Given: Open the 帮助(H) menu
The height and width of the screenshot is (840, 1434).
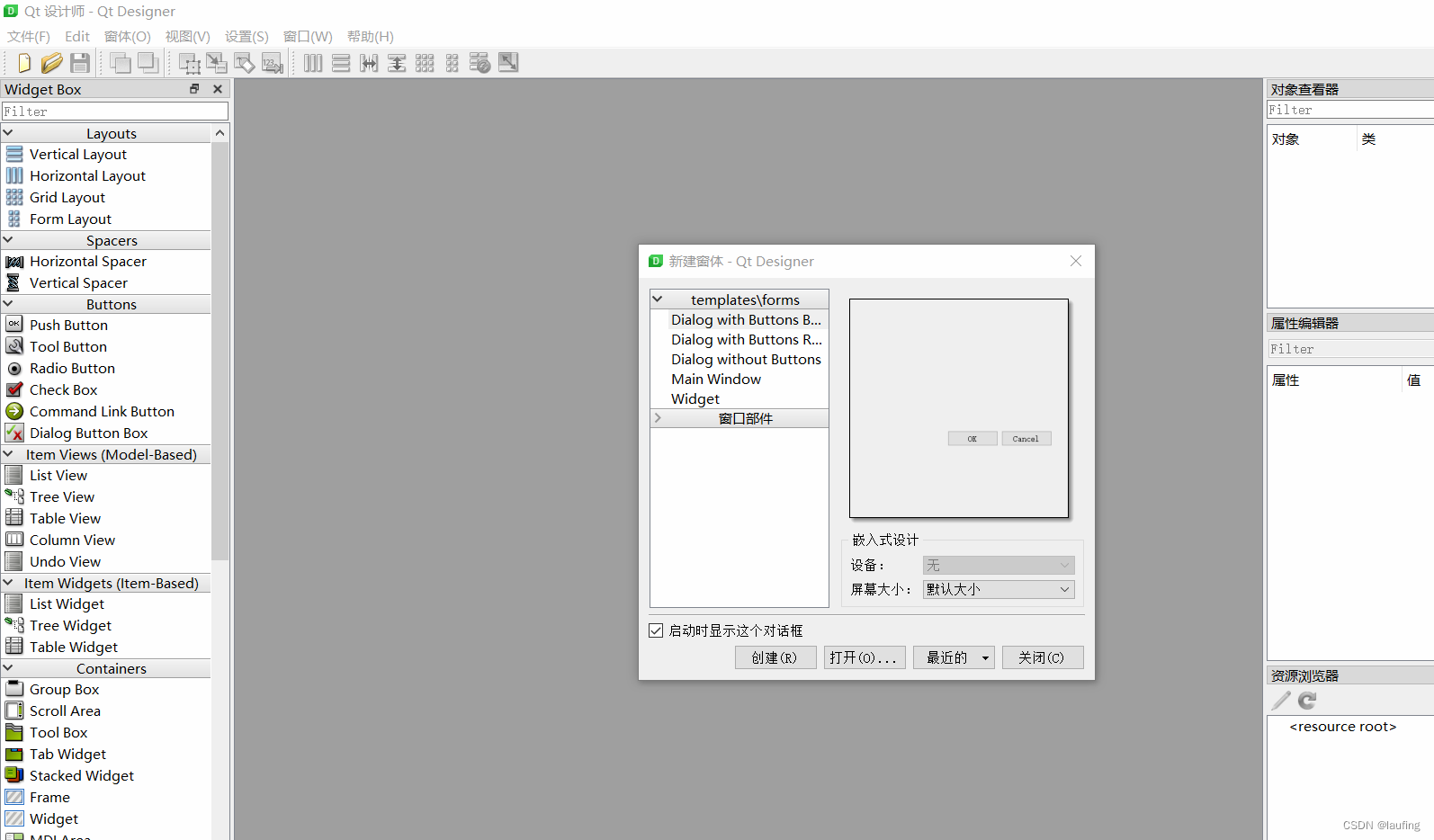Looking at the screenshot, I should [371, 37].
